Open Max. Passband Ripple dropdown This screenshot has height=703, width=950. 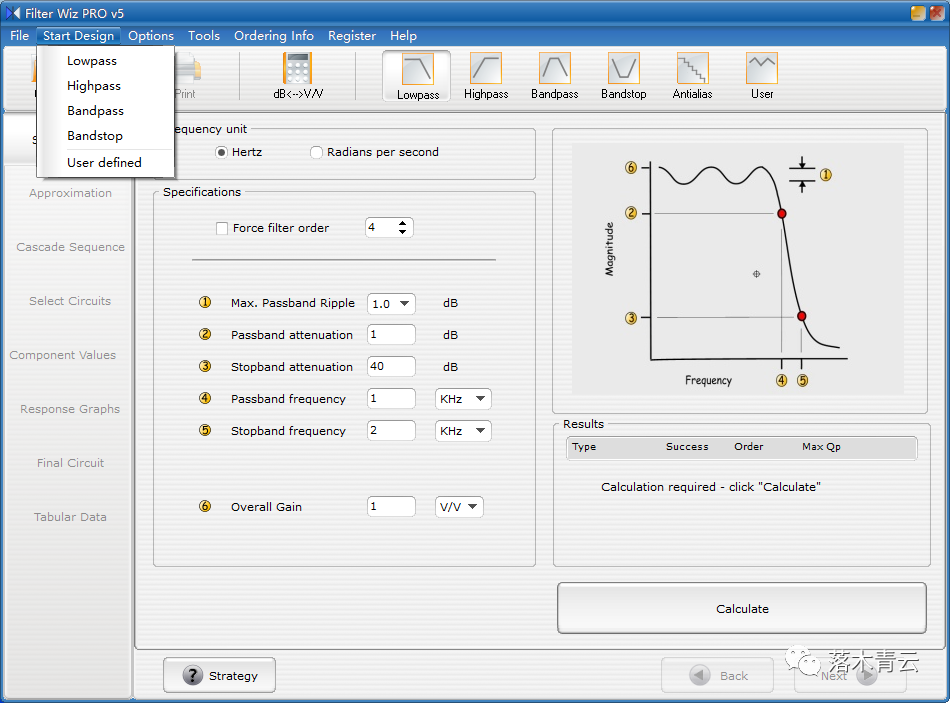click(x=391, y=304)
